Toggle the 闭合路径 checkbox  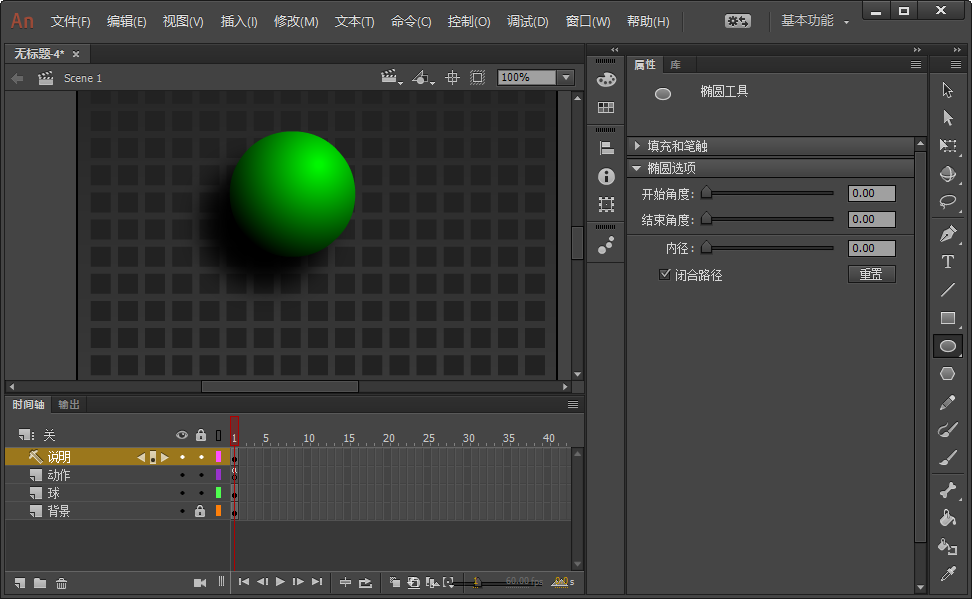[x=665, y=274]
